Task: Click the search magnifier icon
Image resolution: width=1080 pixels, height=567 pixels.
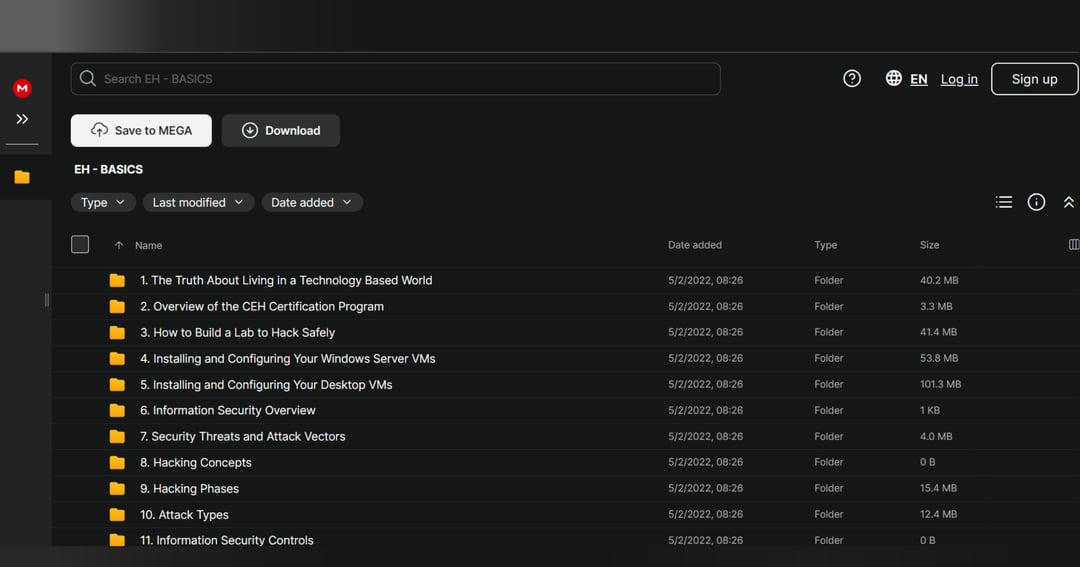Action: coord(87,79)
